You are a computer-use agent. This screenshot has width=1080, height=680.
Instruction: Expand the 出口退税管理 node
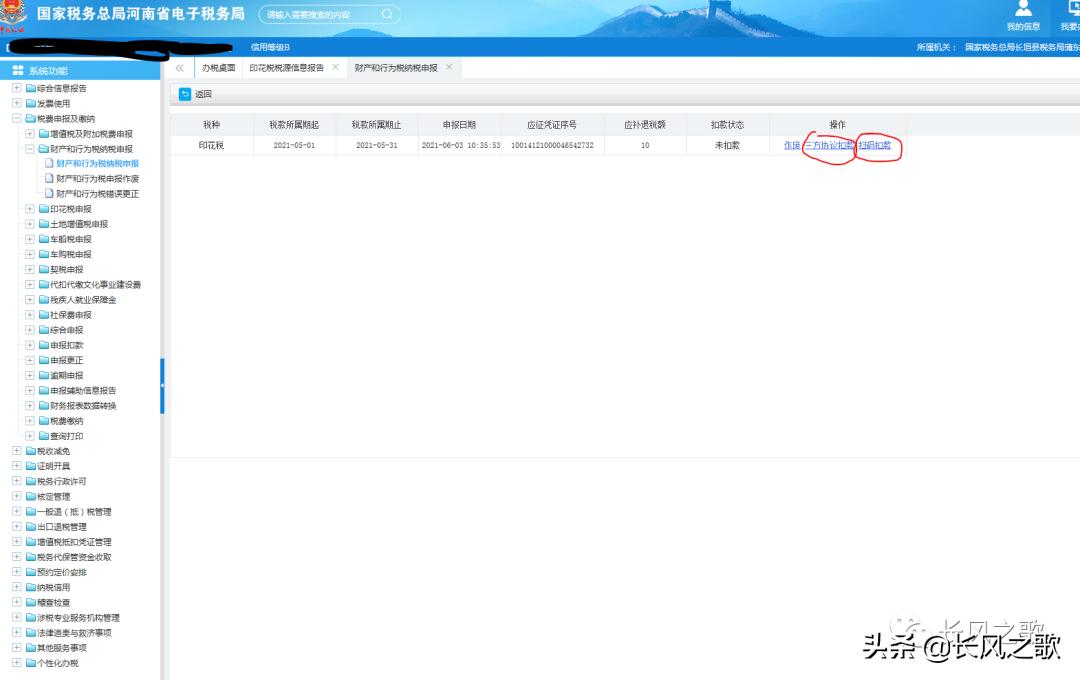pos(15,526)
